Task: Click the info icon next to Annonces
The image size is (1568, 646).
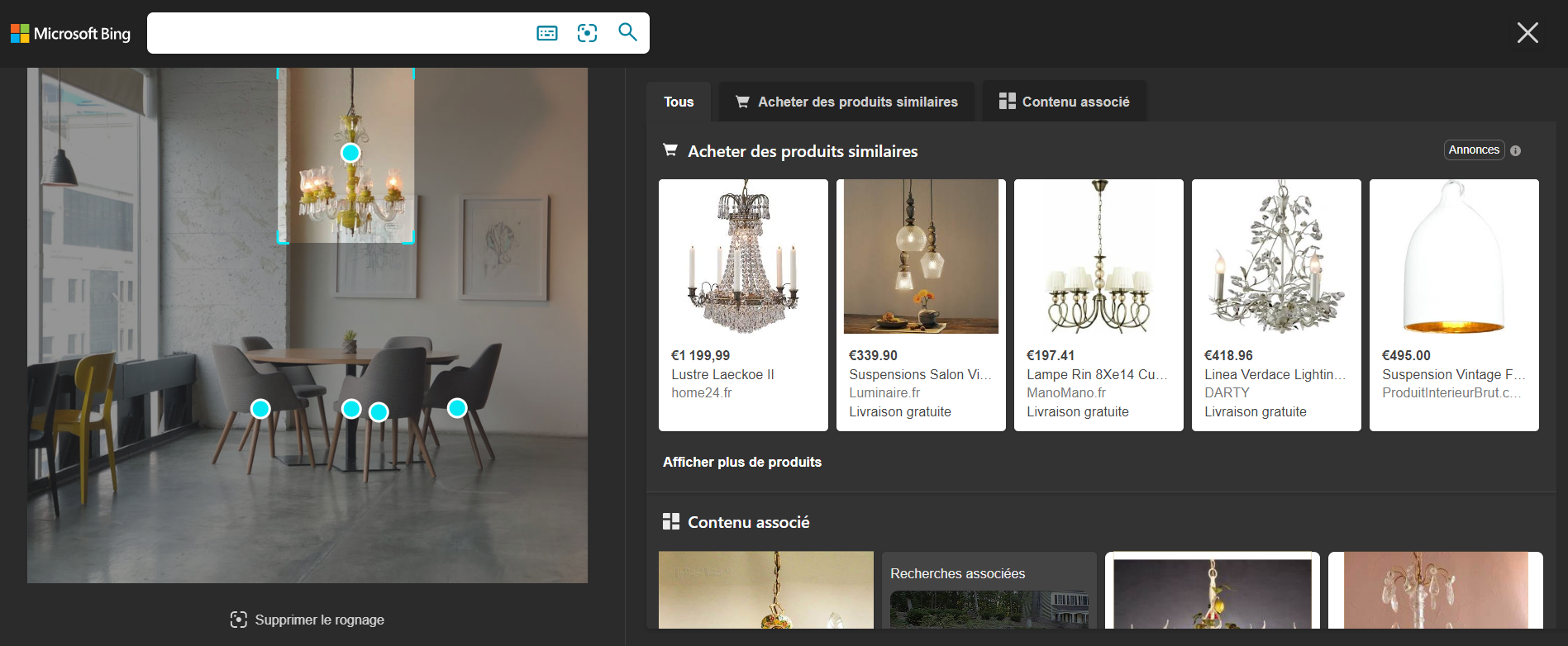Action: click(1515, 150)
